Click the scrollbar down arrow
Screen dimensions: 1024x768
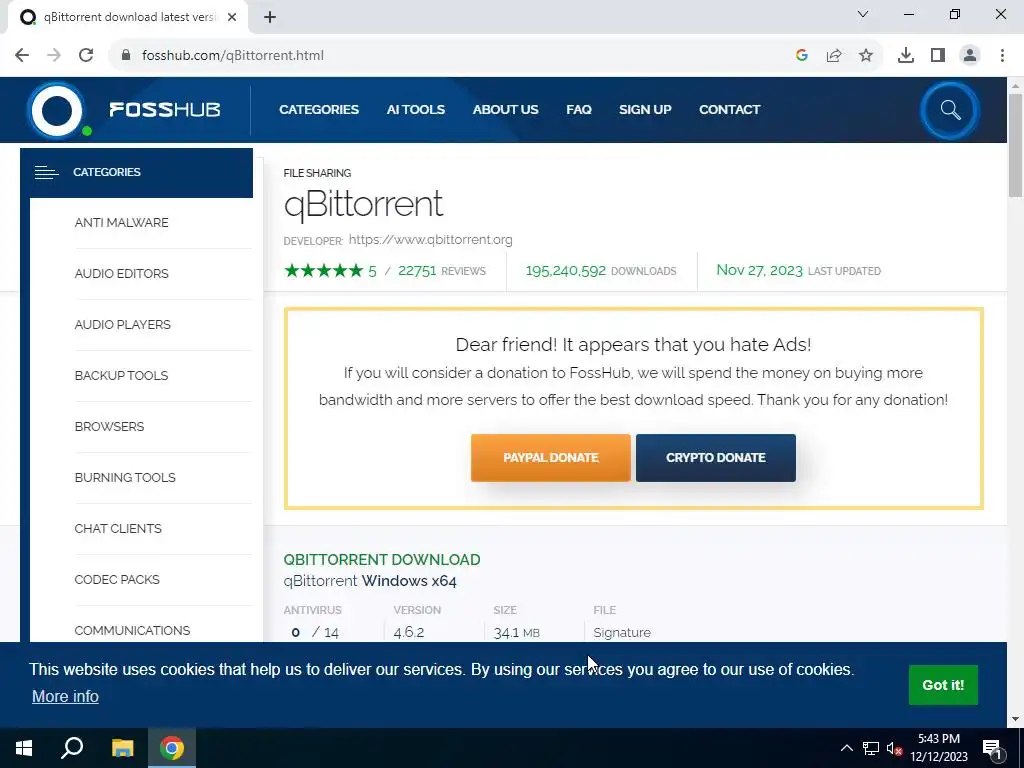(x=1015, y=719)
